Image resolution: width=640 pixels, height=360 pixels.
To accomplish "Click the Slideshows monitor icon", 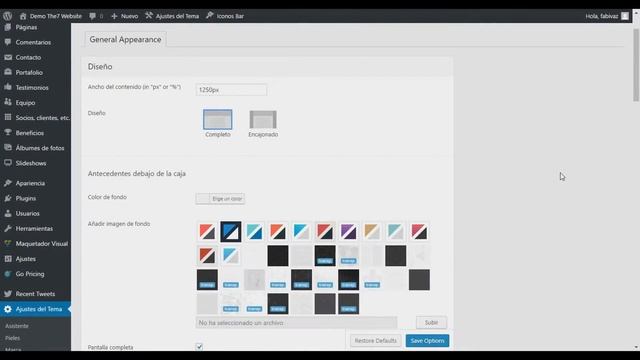I will click(8, 163).
